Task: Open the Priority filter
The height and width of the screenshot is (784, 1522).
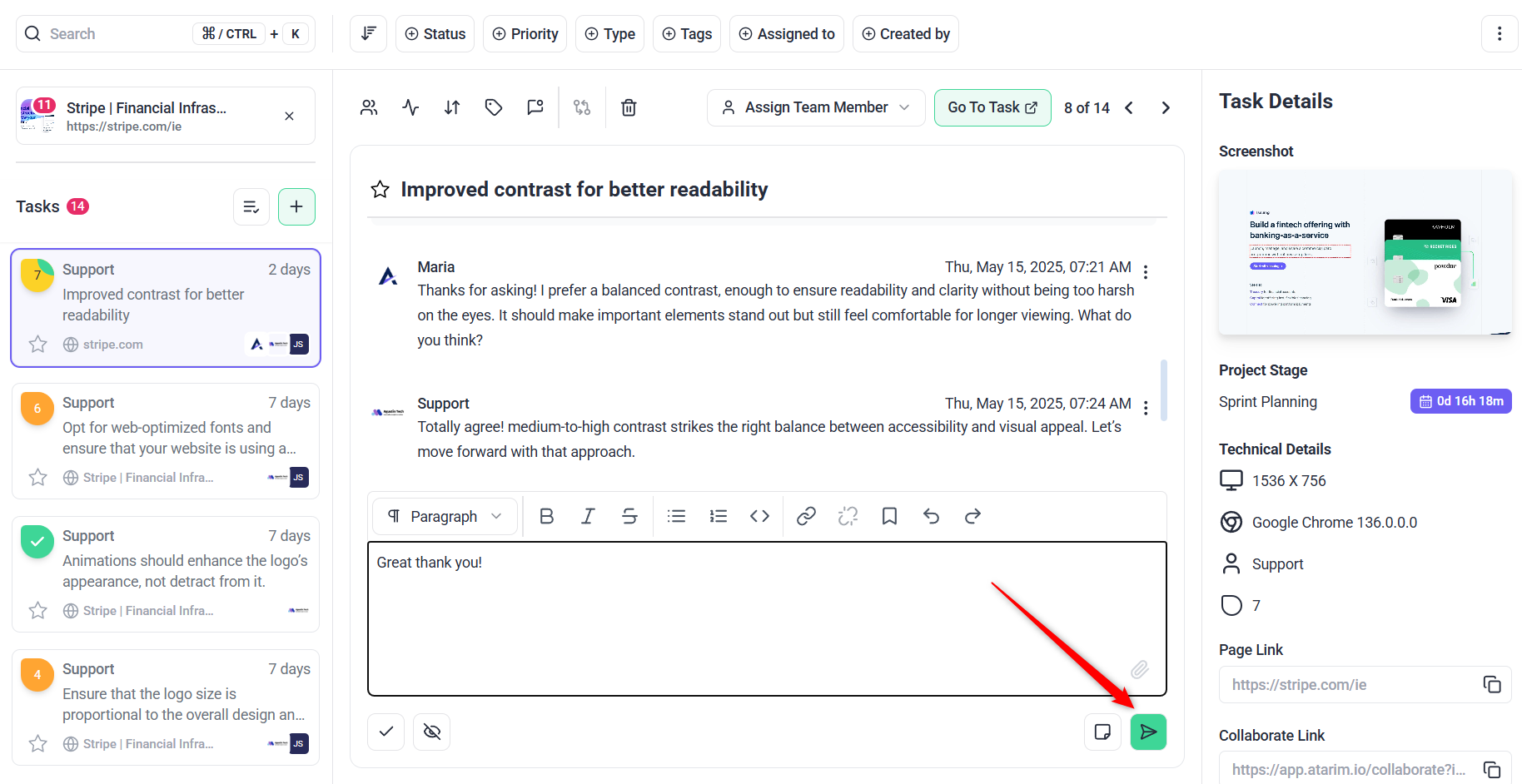Action: click(x=525, y=34)
